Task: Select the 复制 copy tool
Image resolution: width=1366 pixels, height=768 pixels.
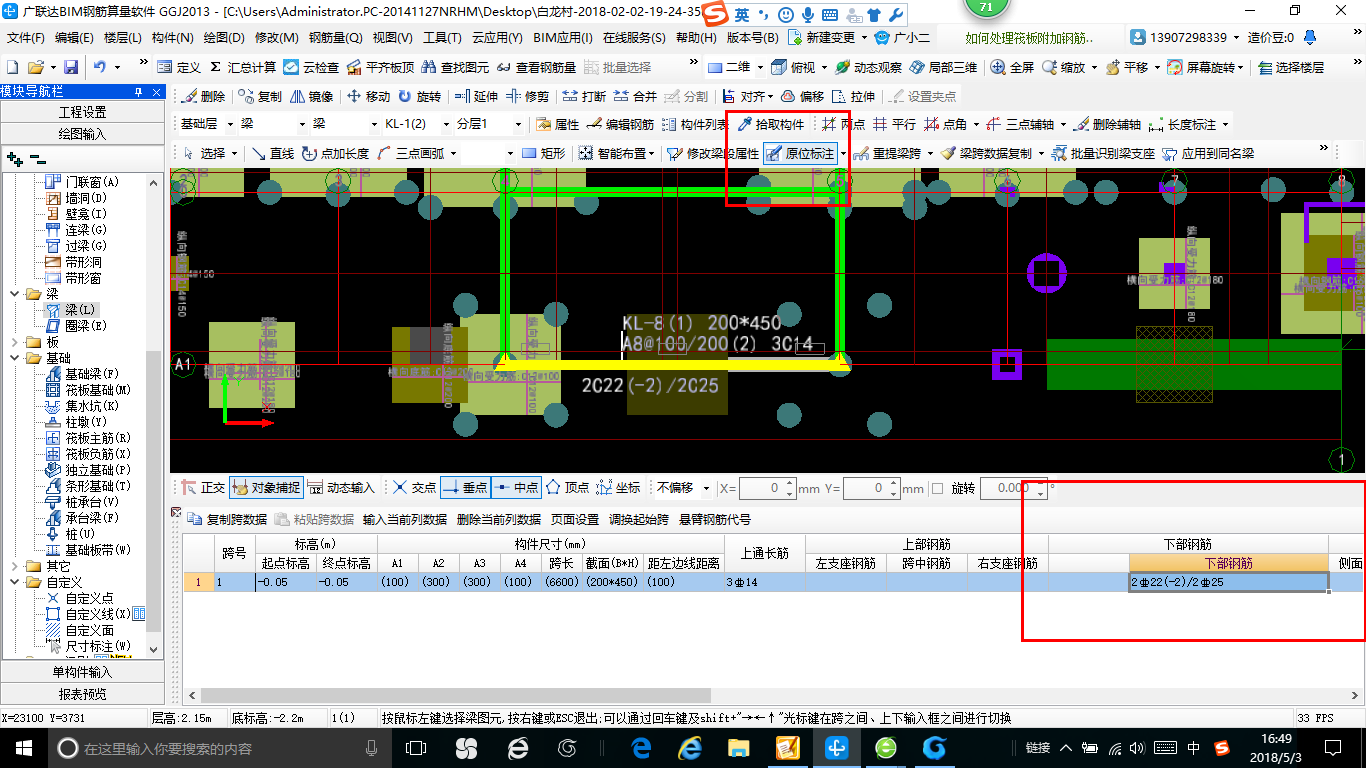Action: click(260, 97)
